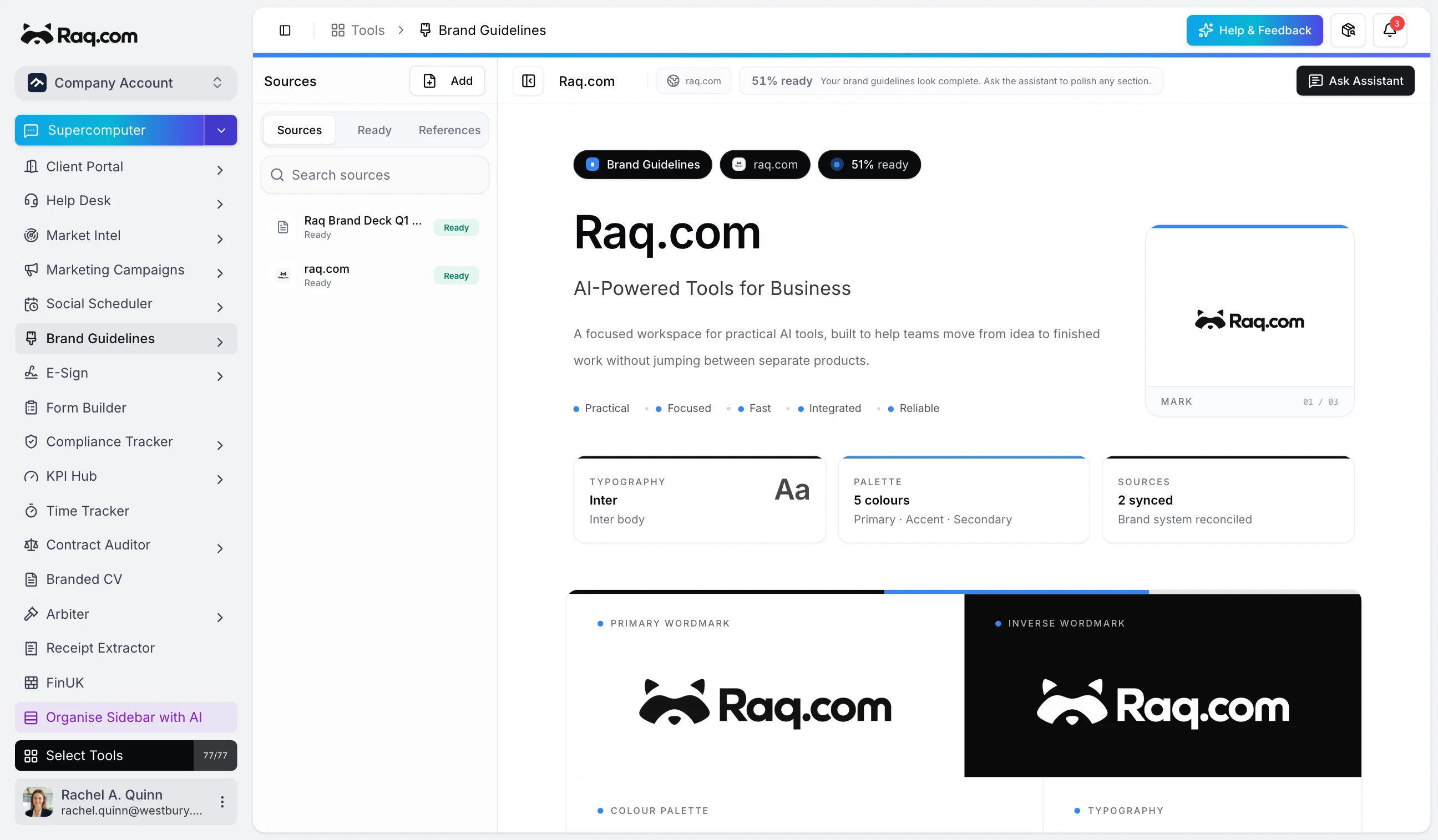Click the package search icon near bell
The image size is (1438, 840).
[1348, 30]
